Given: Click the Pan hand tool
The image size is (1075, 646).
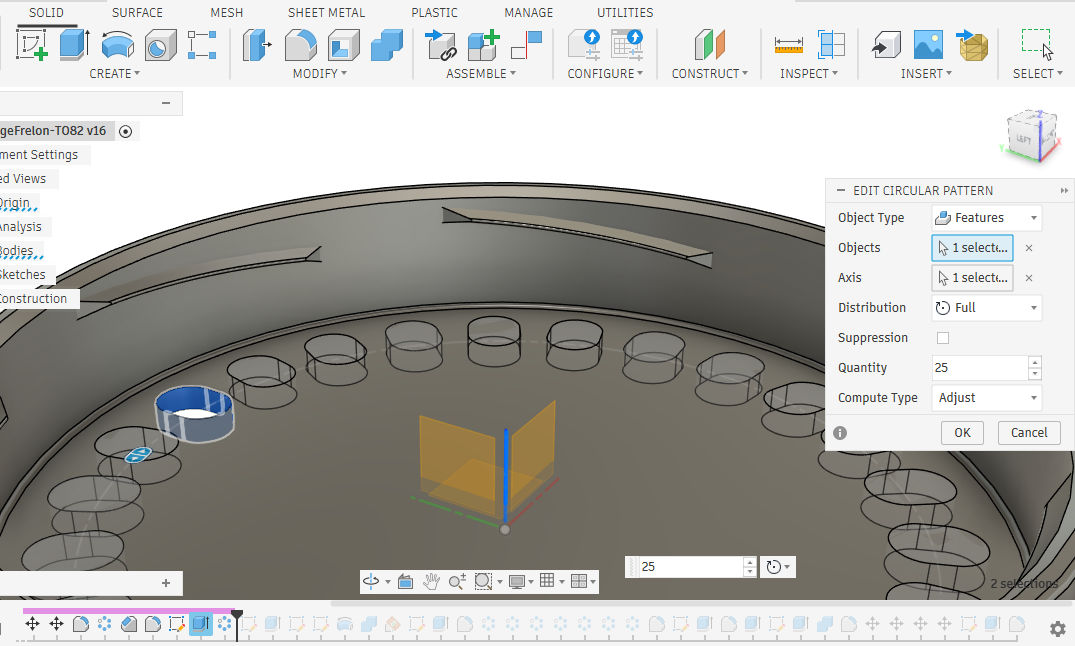Looking at the screenshot, I should [432, 581].
